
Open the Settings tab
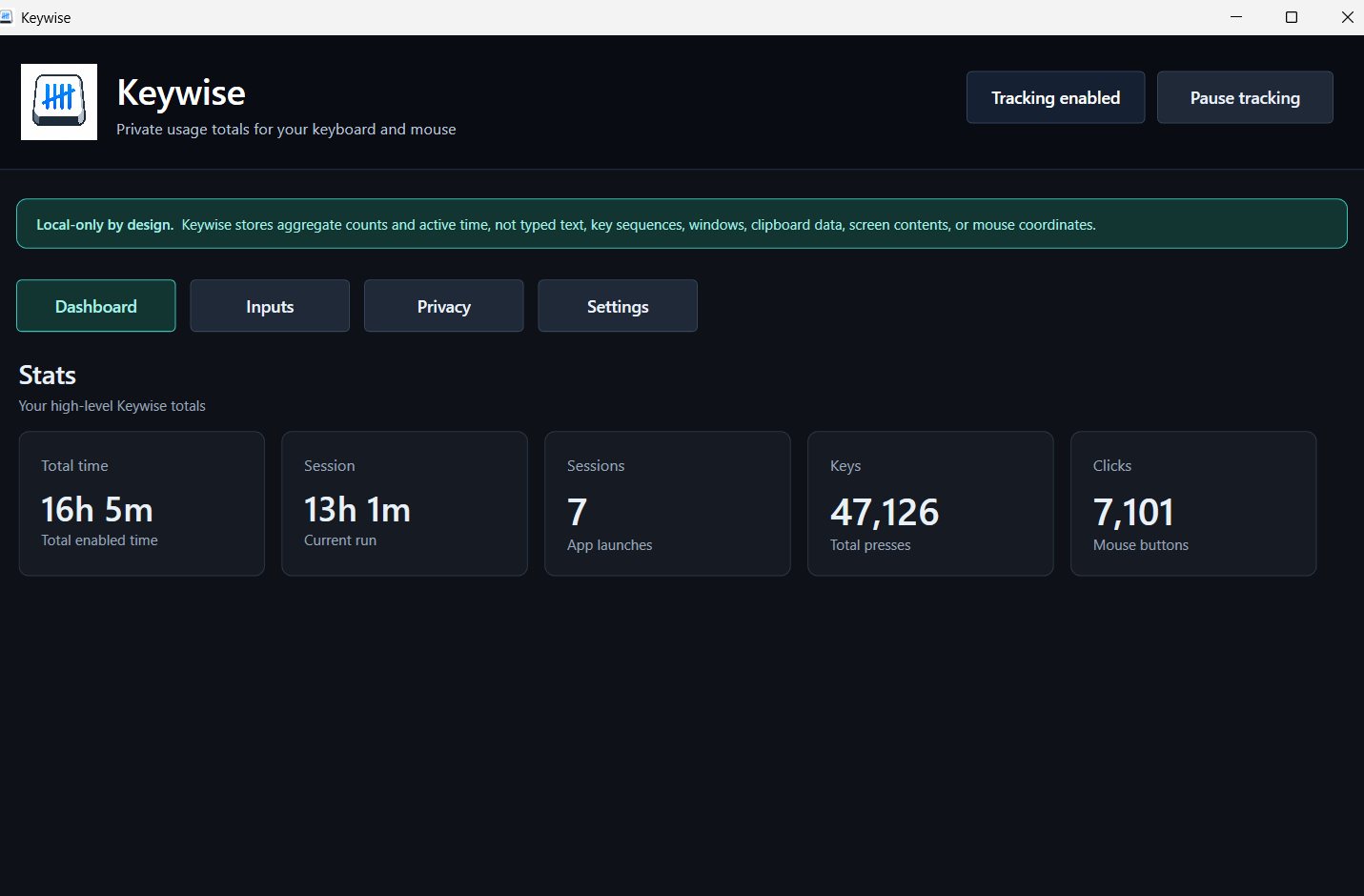click(x=618, y=306)
